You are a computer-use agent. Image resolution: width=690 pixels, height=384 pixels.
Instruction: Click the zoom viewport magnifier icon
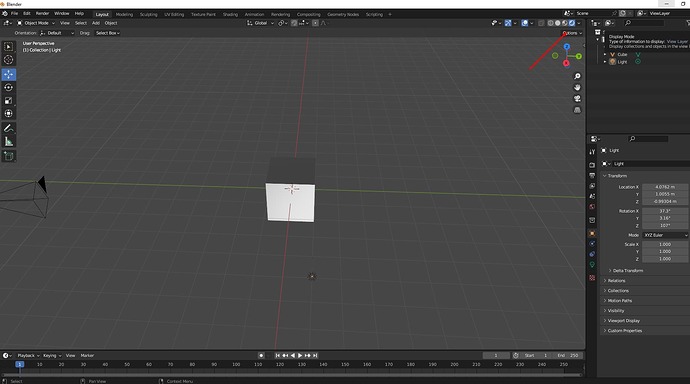tap(577, 77)
